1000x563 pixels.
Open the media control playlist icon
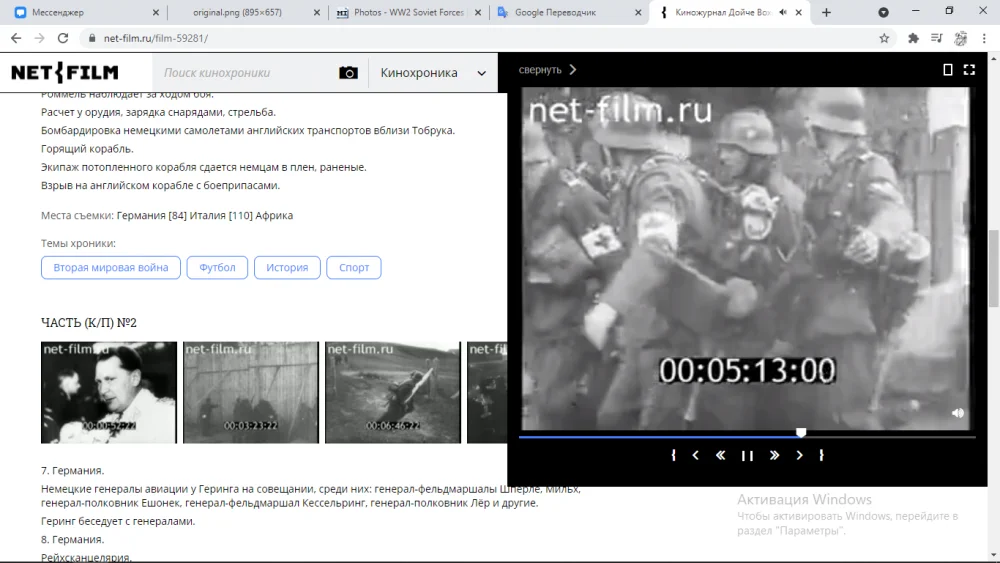click(936, 38)
